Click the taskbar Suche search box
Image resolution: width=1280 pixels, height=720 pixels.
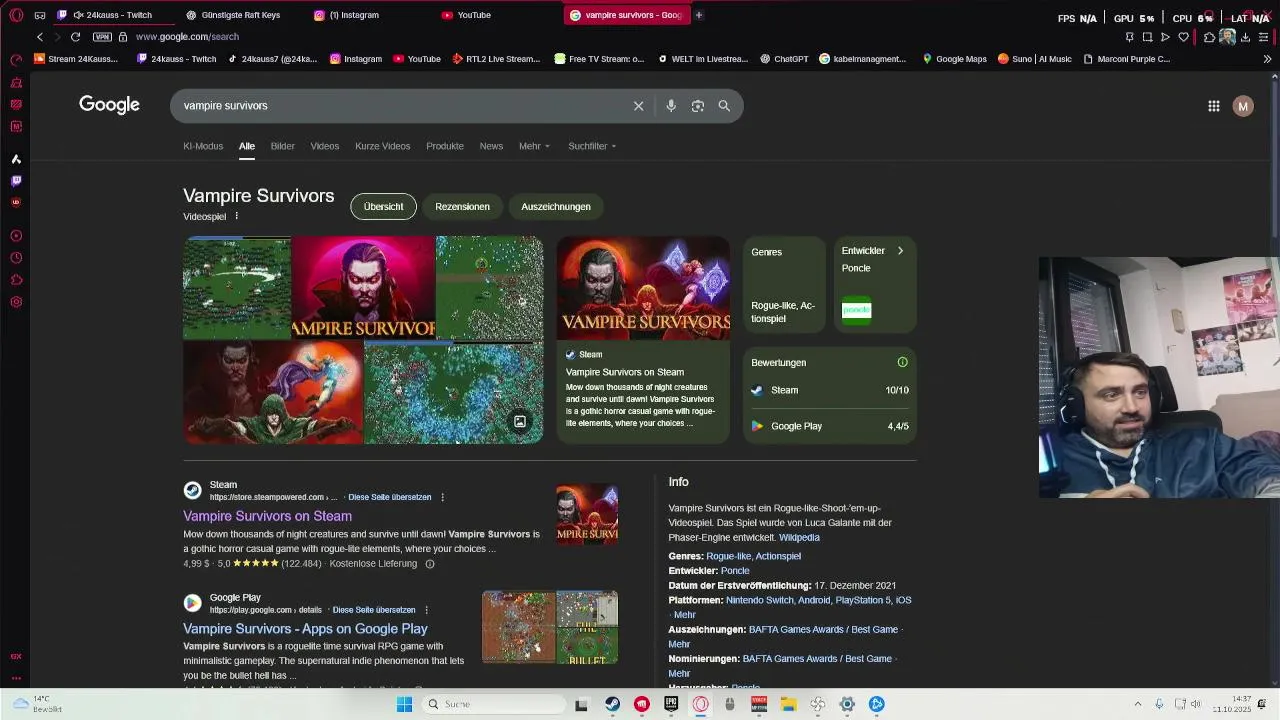(x=493, y=704)
